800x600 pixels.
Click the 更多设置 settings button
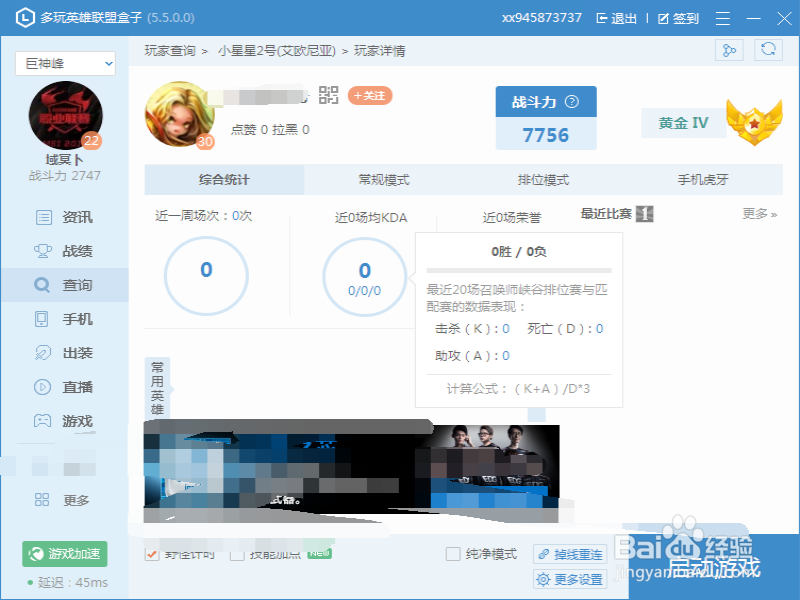[570, 579]
